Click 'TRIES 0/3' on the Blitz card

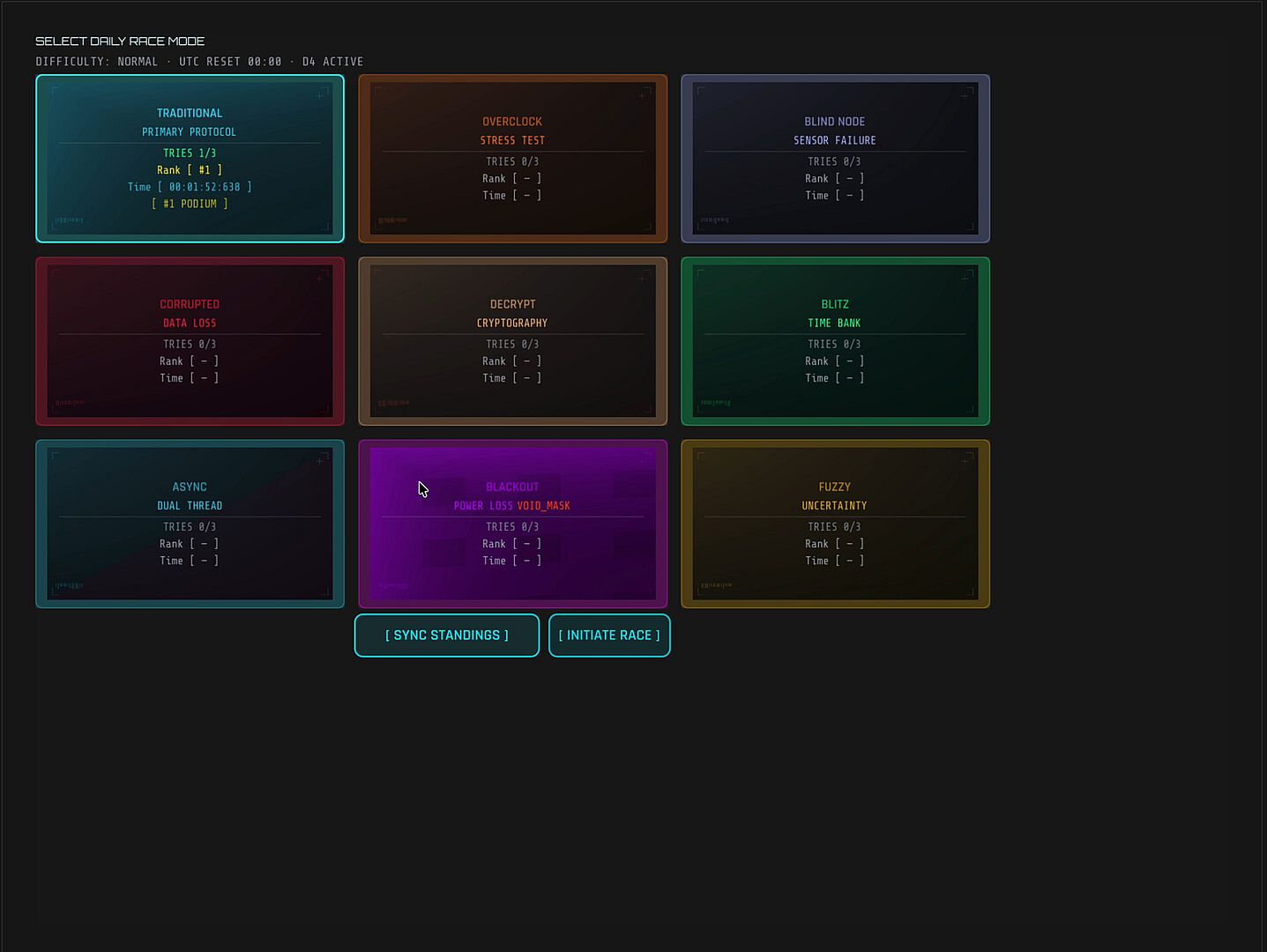pyautogui.click(x=834, y=345)
